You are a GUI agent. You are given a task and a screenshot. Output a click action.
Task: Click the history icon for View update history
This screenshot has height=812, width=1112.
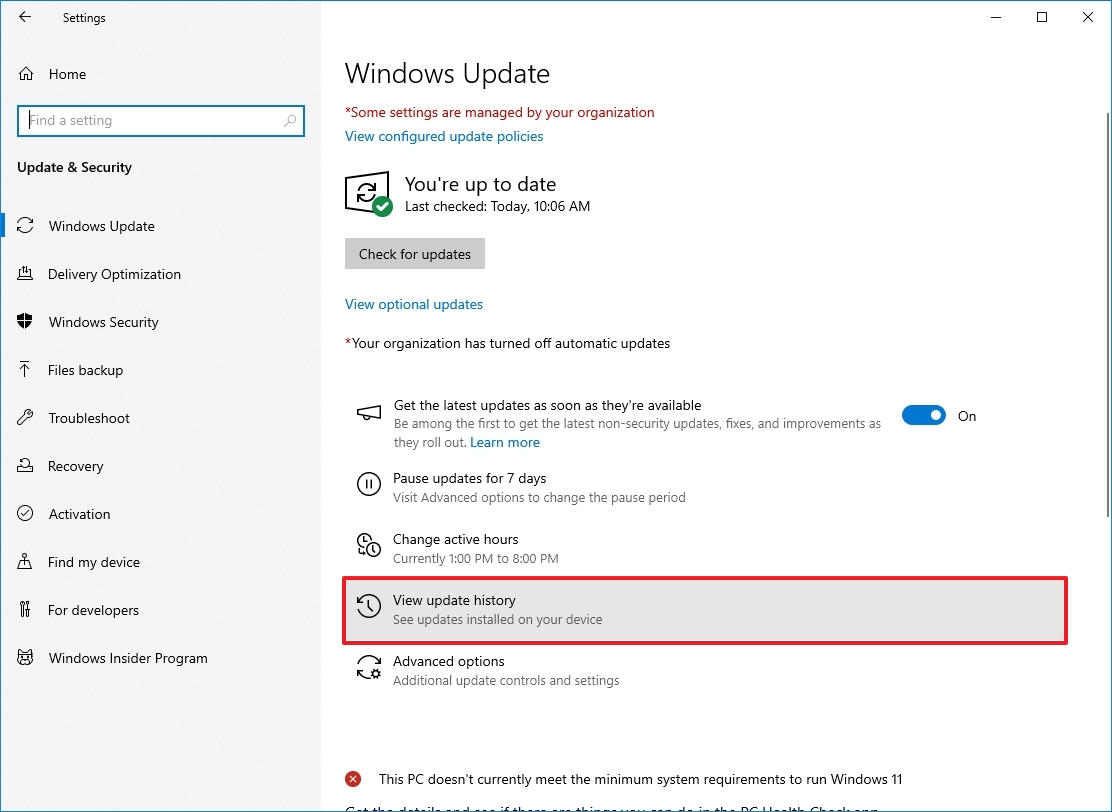click(x=369, y=606)
